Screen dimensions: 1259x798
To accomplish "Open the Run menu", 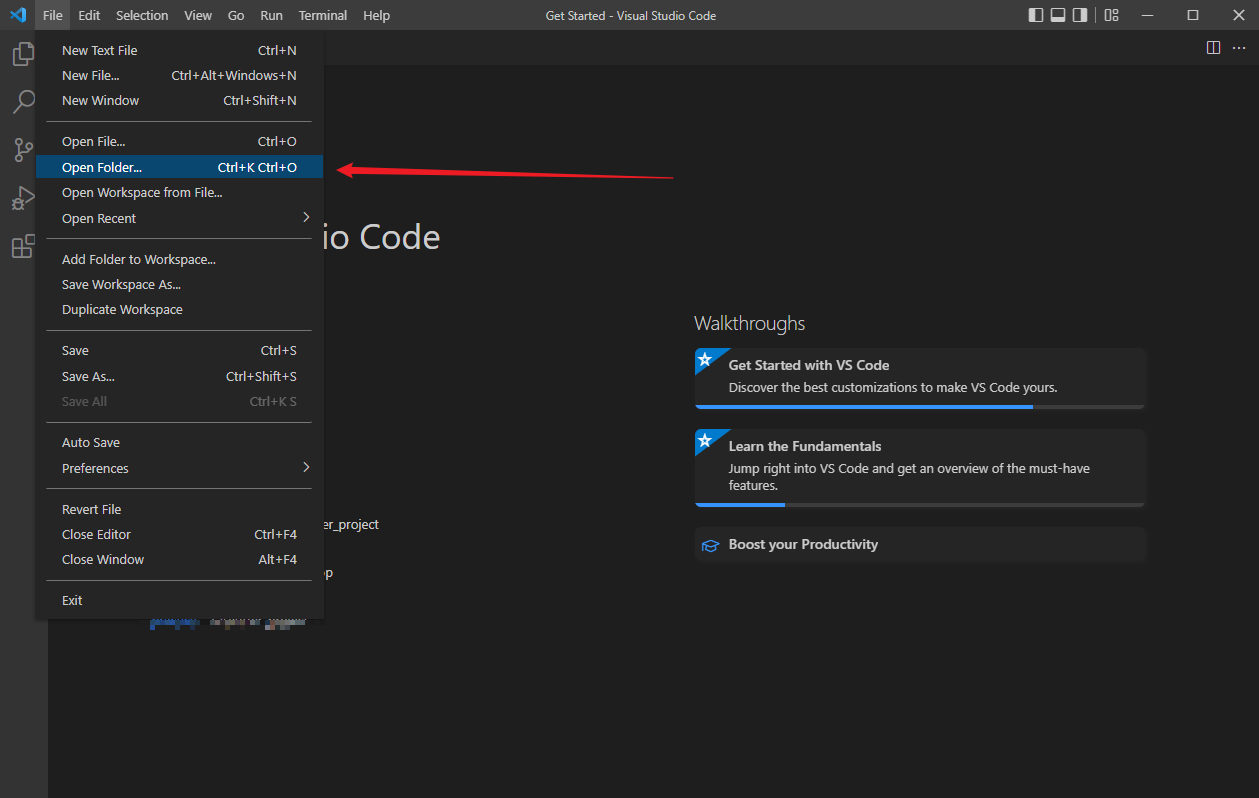I will (x=271, y=15).
